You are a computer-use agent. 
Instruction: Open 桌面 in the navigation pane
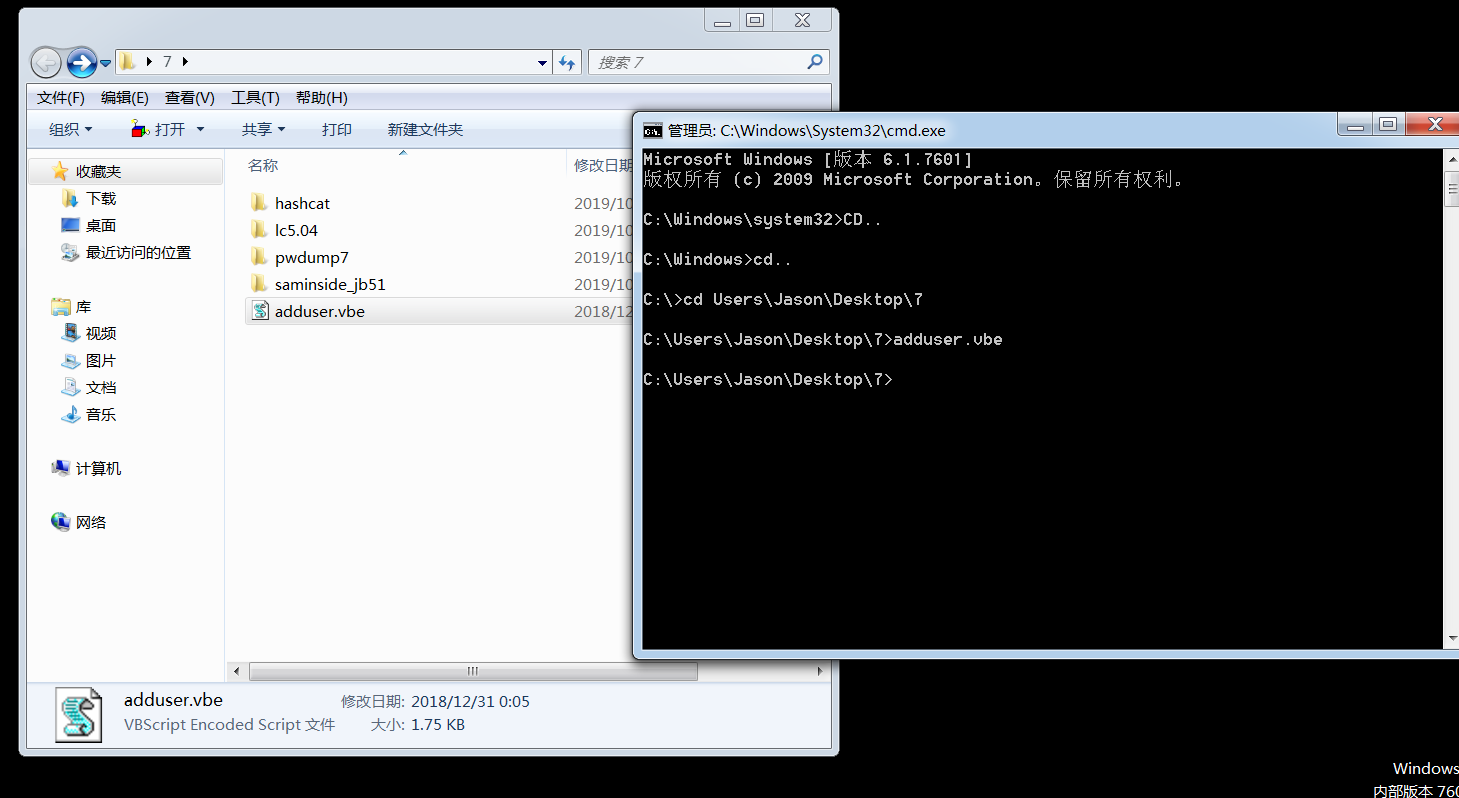point(101,226)
